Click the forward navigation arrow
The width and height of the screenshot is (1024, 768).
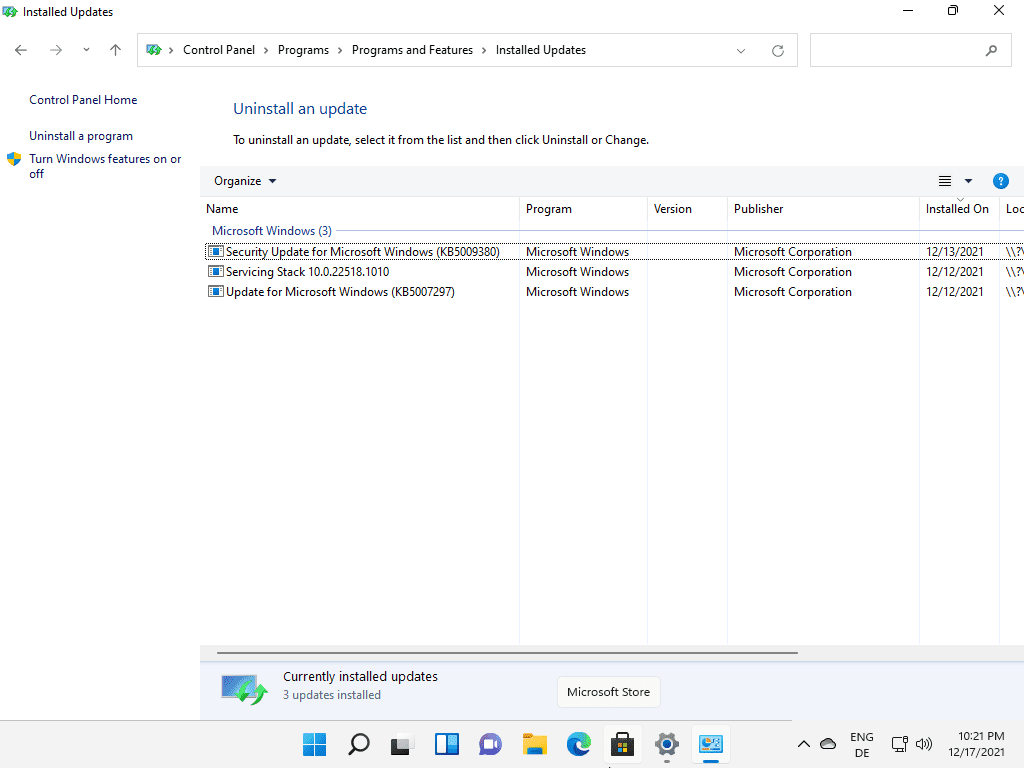coord(56,49)
